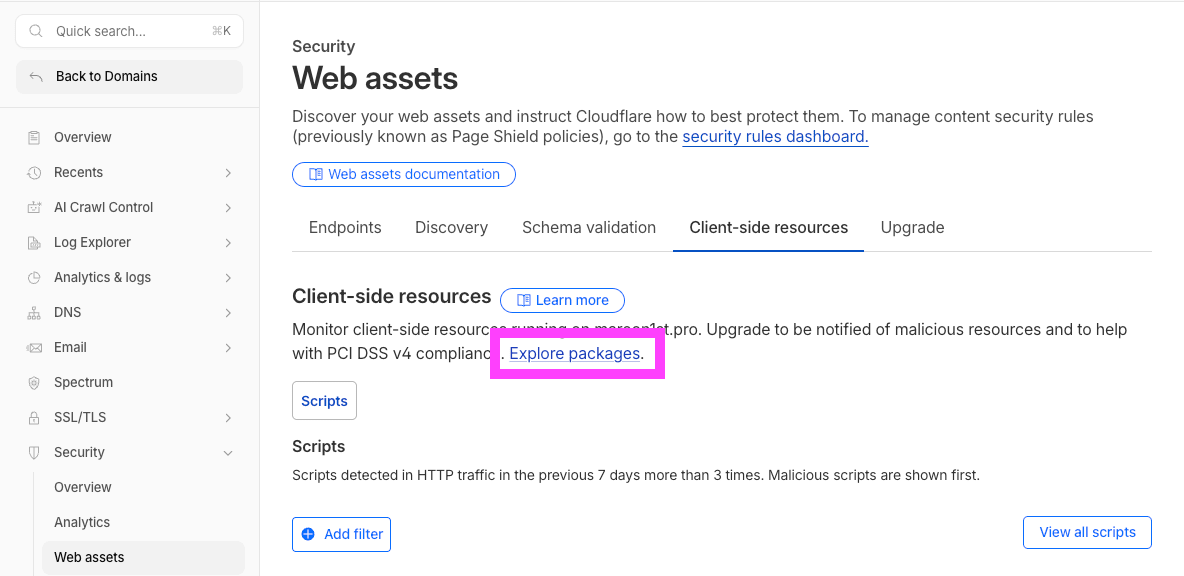This screenshot has width=1184, height=576.
Task: Click the Overview clipboard icon in sidebar
Action: pos(35,137)
